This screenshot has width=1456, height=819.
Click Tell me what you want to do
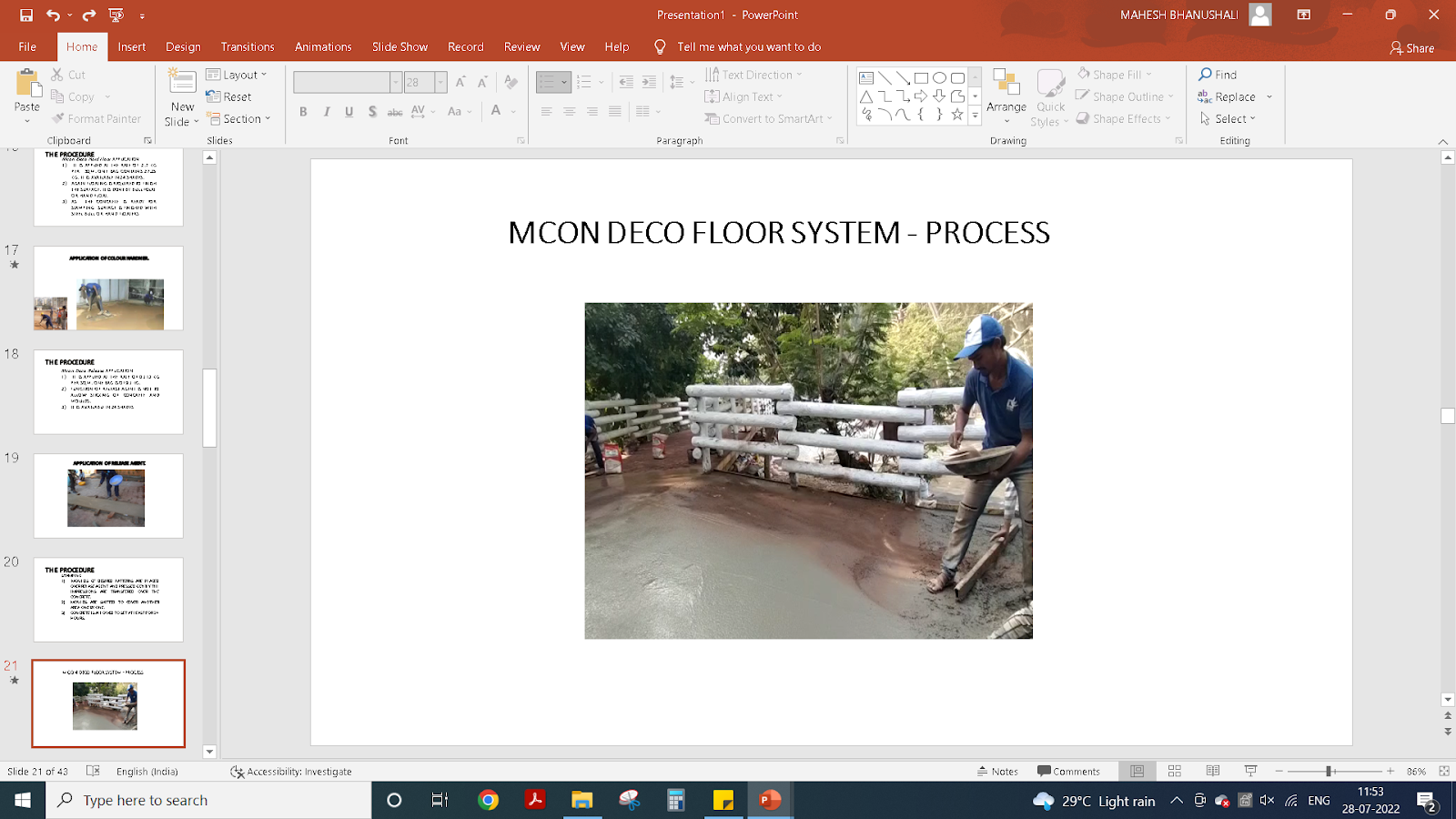748,46
